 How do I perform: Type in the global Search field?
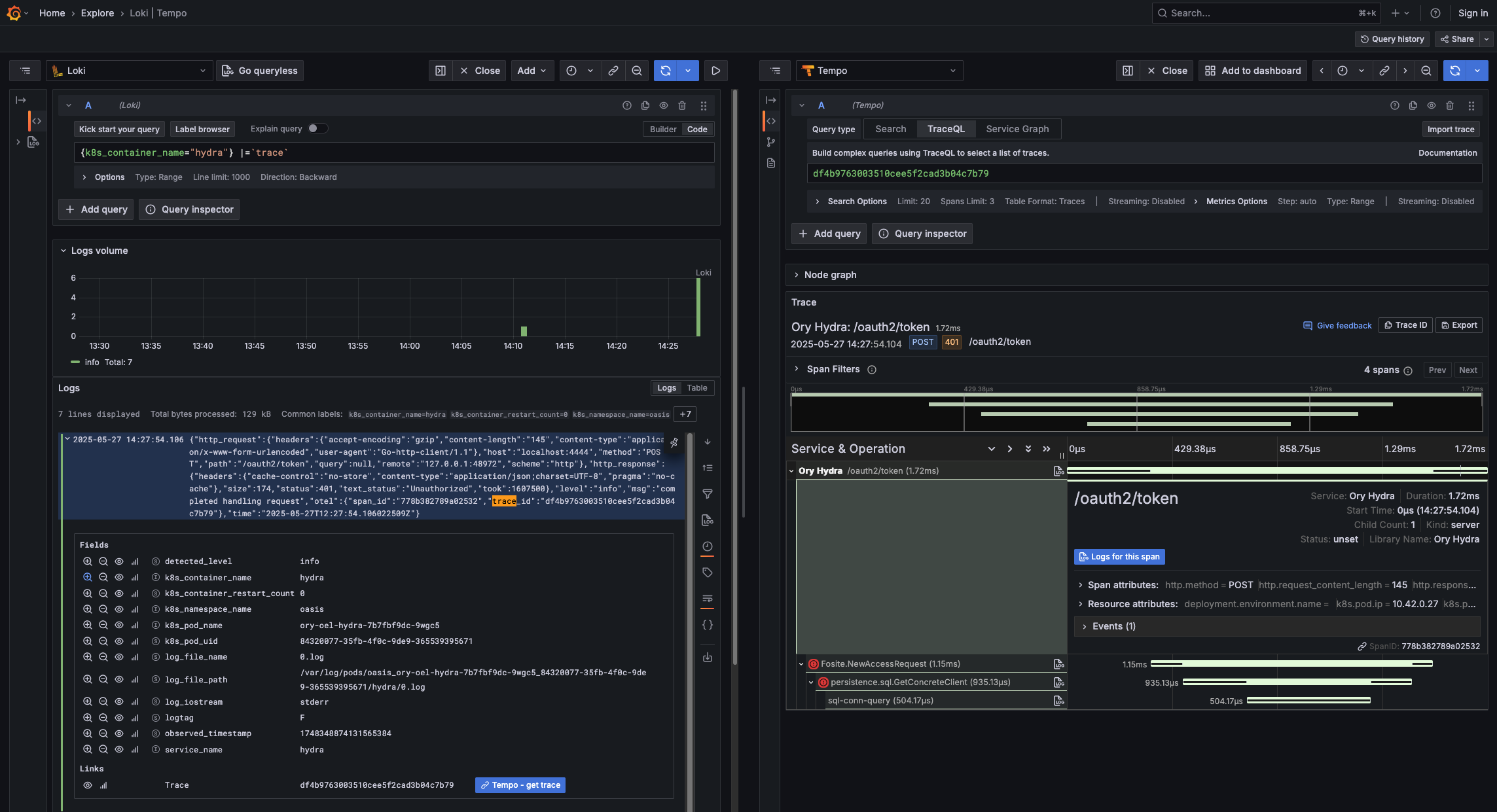(x=1263, y=13)
